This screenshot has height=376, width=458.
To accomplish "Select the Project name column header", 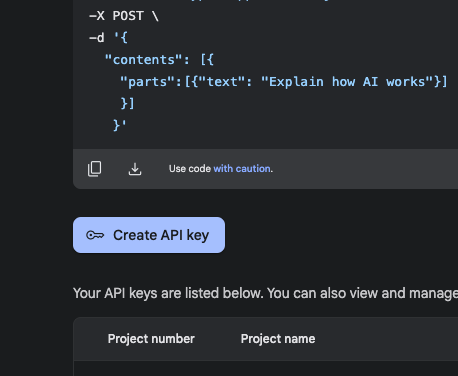I will pos(278,339).
